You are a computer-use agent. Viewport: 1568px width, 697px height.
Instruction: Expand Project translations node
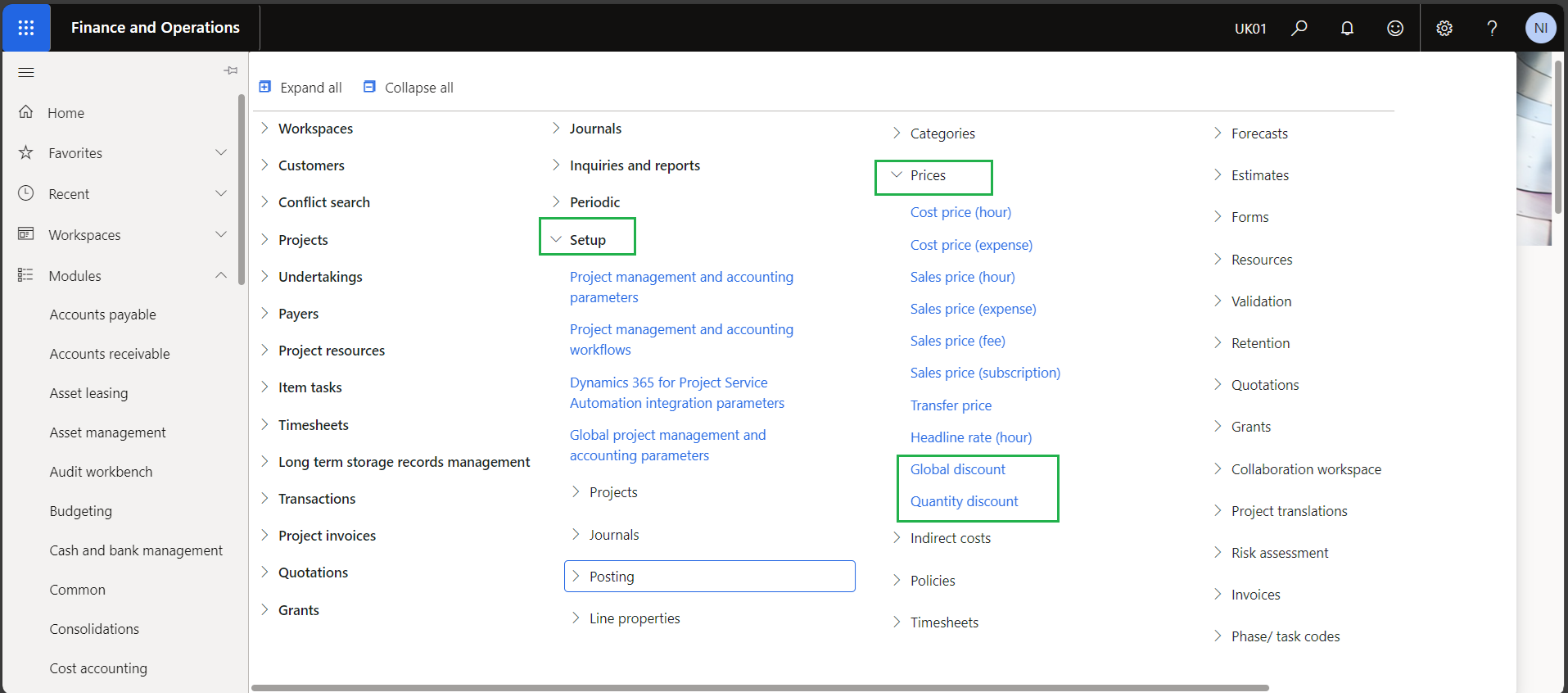tap(1218, 510)
